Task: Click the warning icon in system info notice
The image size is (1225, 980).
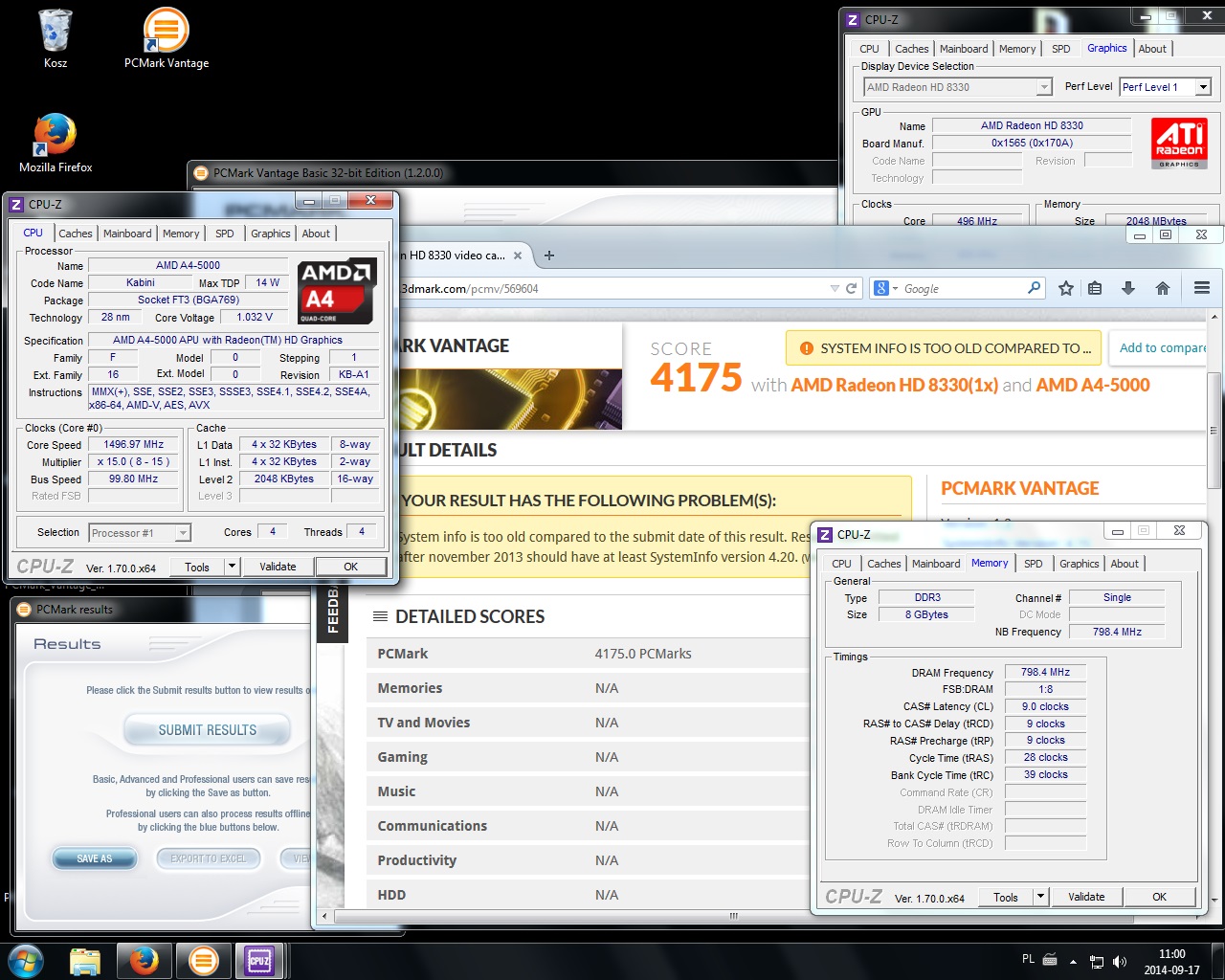Action: click(806, 348)
